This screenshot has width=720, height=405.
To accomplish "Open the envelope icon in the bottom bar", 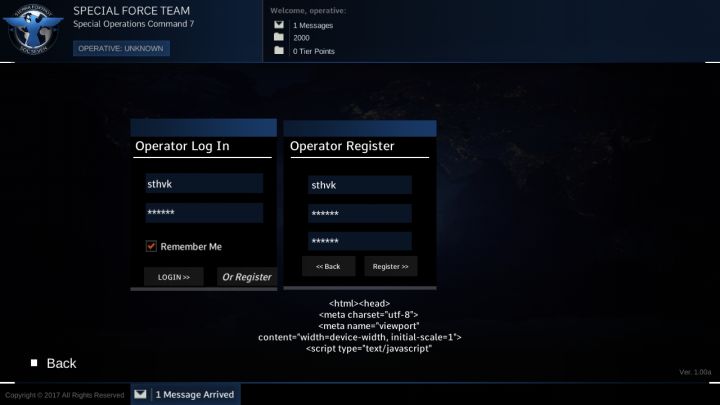I will pyautogui.click(x=141, y=394).
